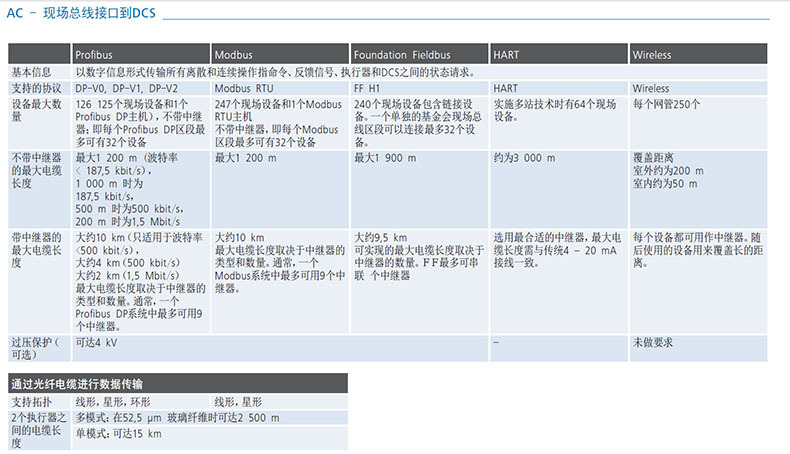Click the Profibus column header

click(97, 55)
